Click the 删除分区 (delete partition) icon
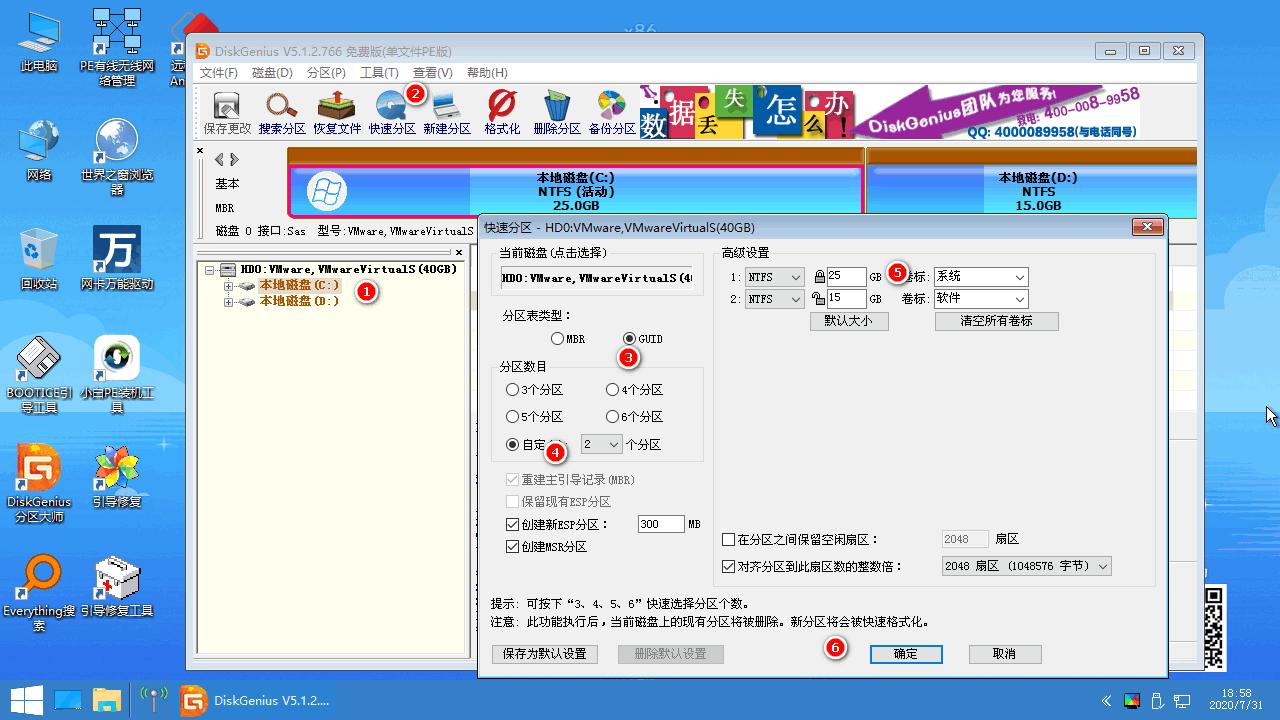Viewport: 1280px width, 720px height. click(556, 110)
